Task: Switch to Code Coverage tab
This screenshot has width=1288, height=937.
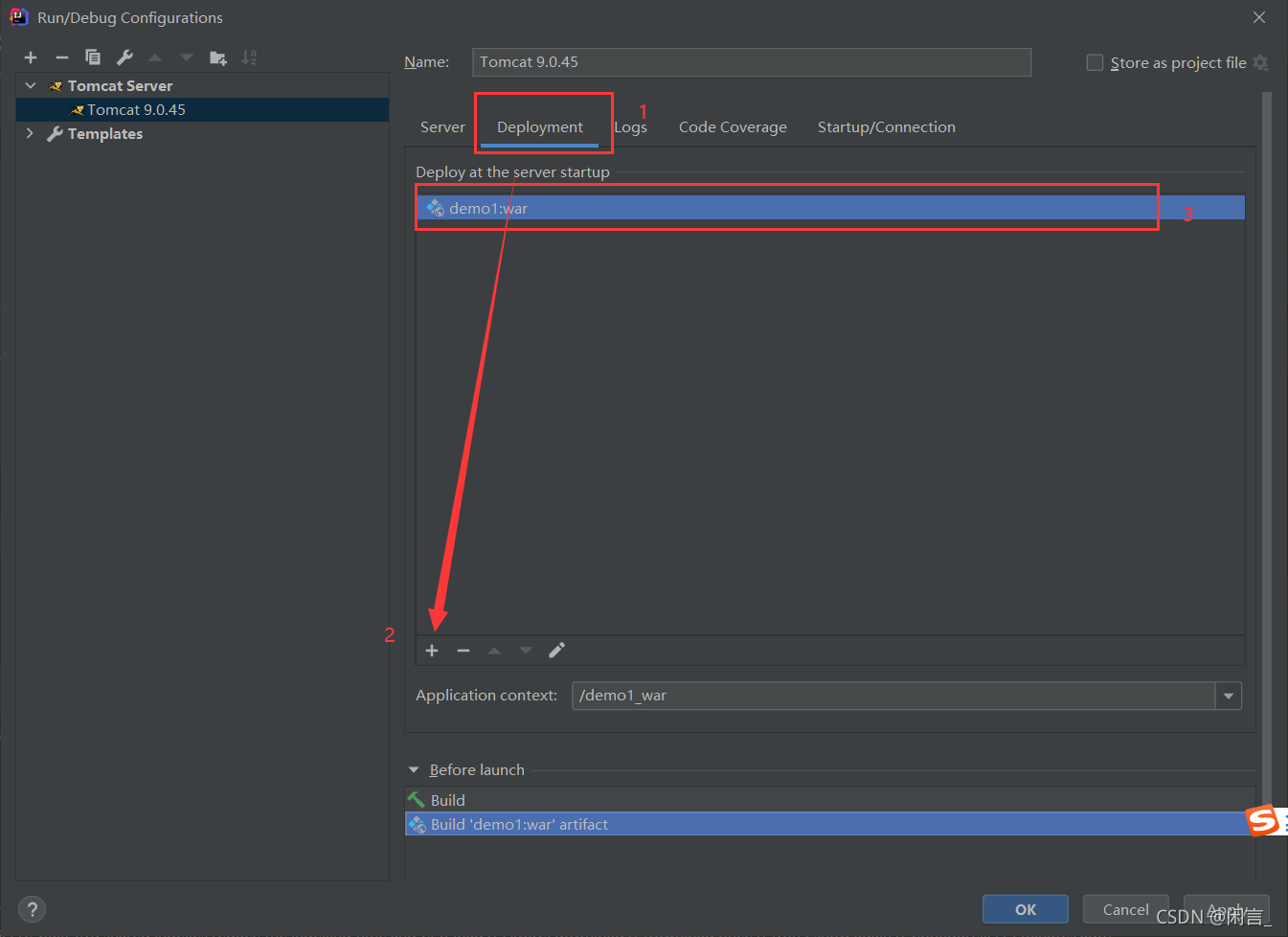Action: pos(733,126)
